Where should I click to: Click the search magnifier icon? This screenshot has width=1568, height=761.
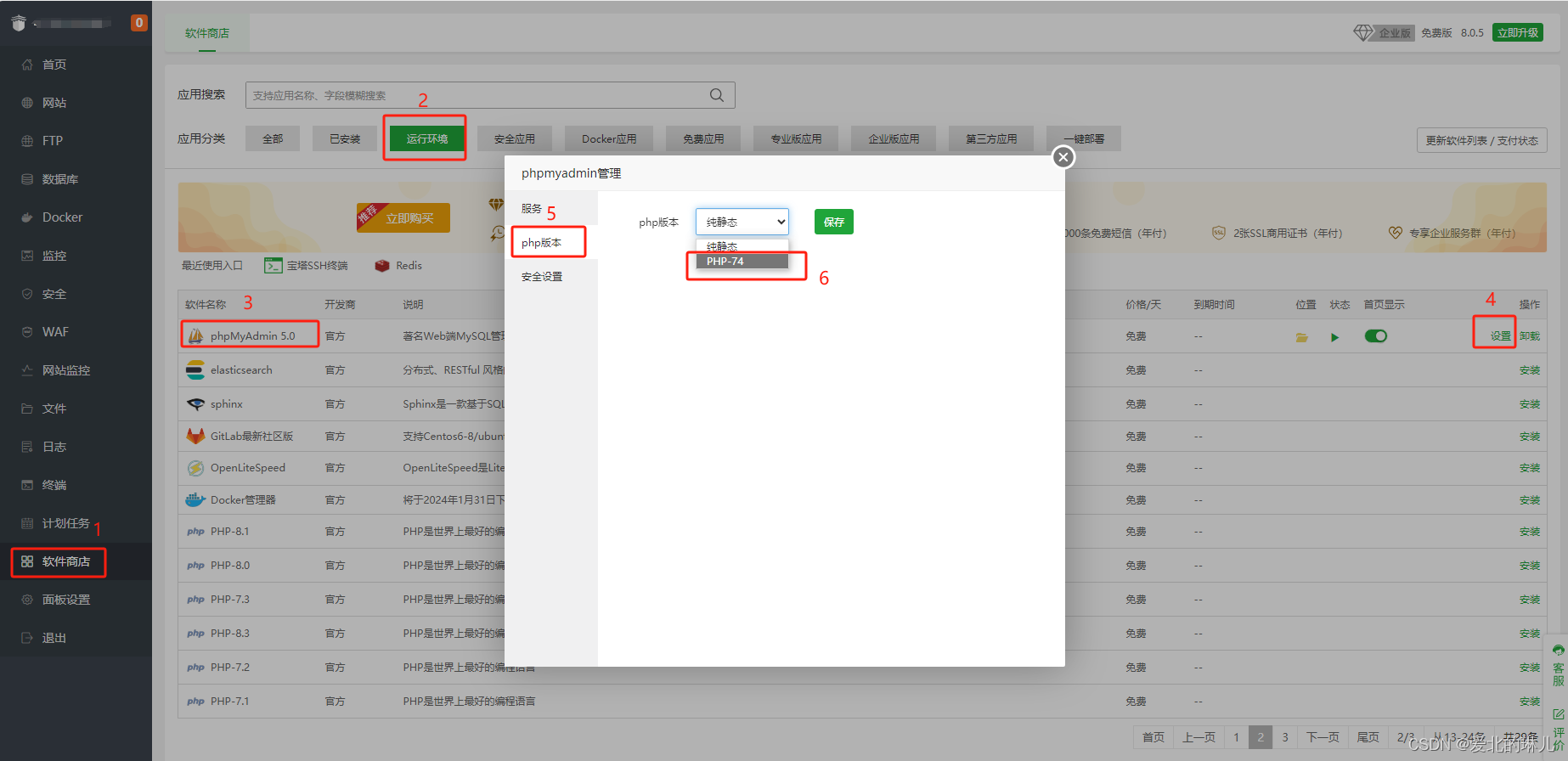point(717,95)
